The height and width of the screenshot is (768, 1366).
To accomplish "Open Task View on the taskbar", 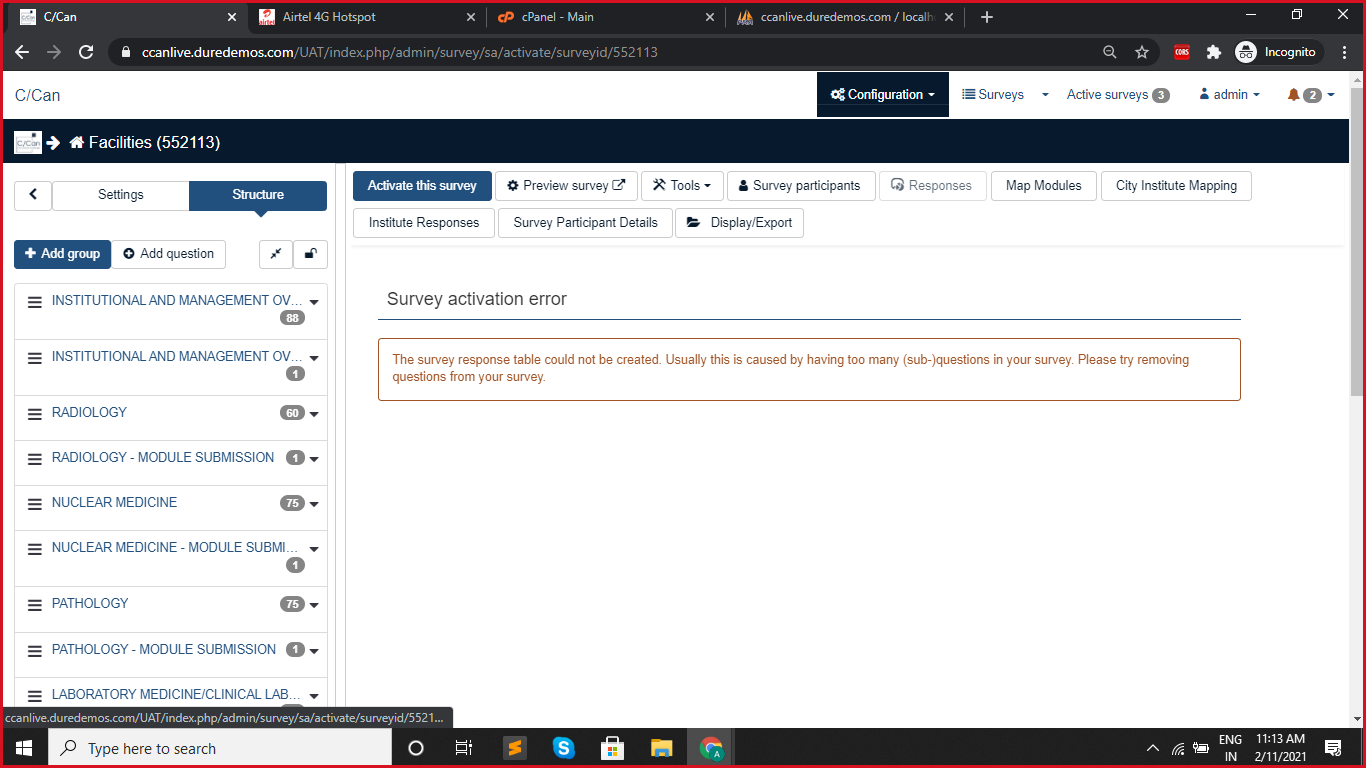I will pos(464,748).
